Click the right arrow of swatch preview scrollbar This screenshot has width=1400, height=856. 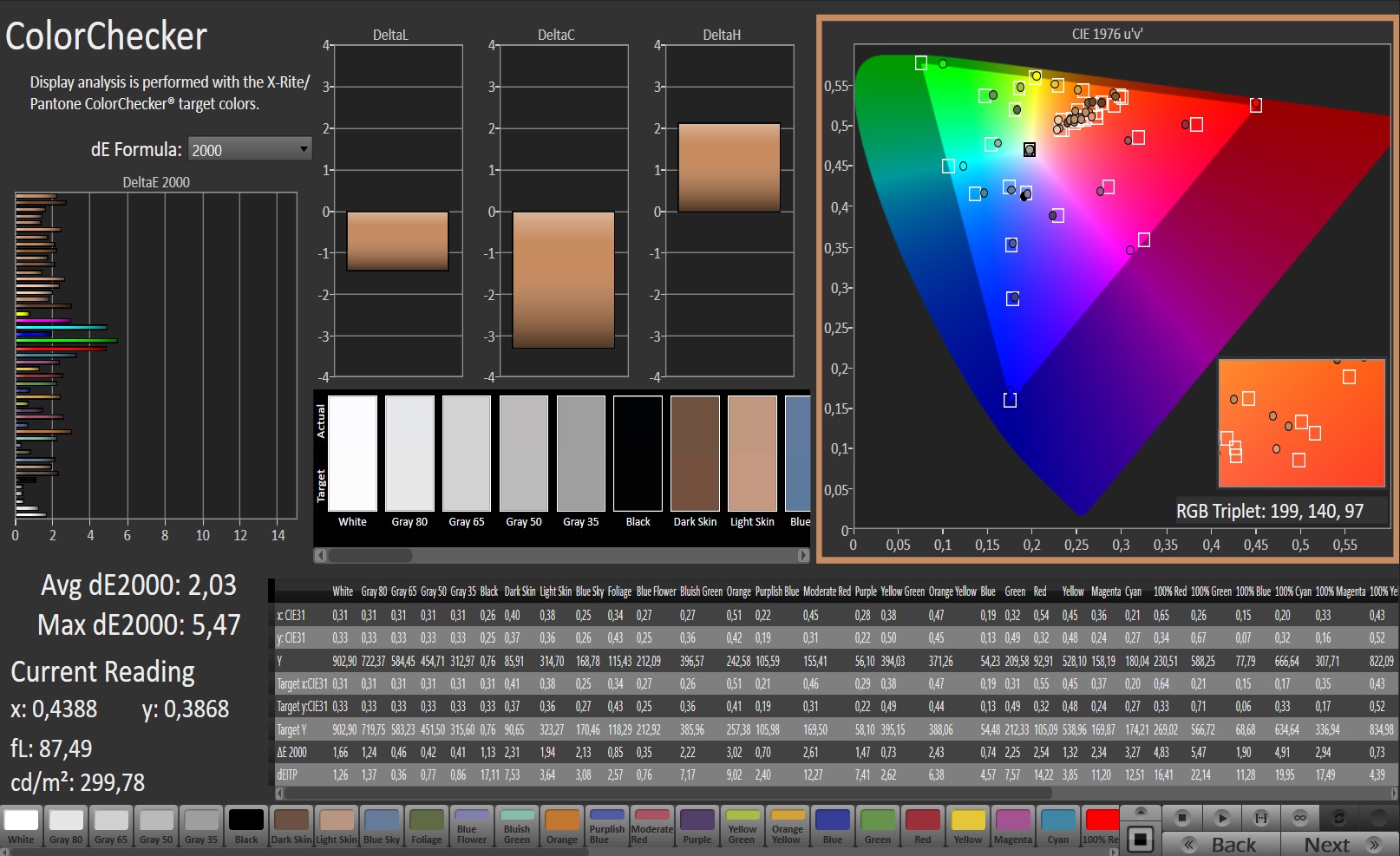[803, 555]
